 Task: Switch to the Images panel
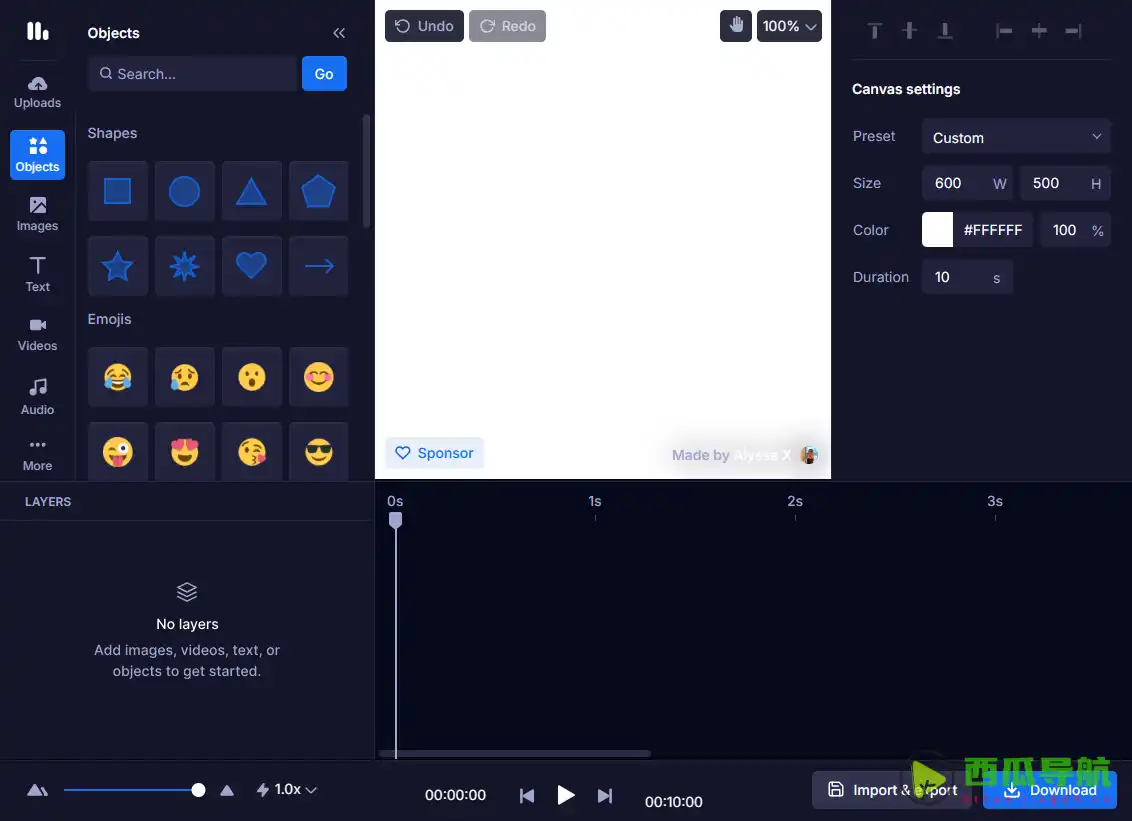tap(37, 212)
